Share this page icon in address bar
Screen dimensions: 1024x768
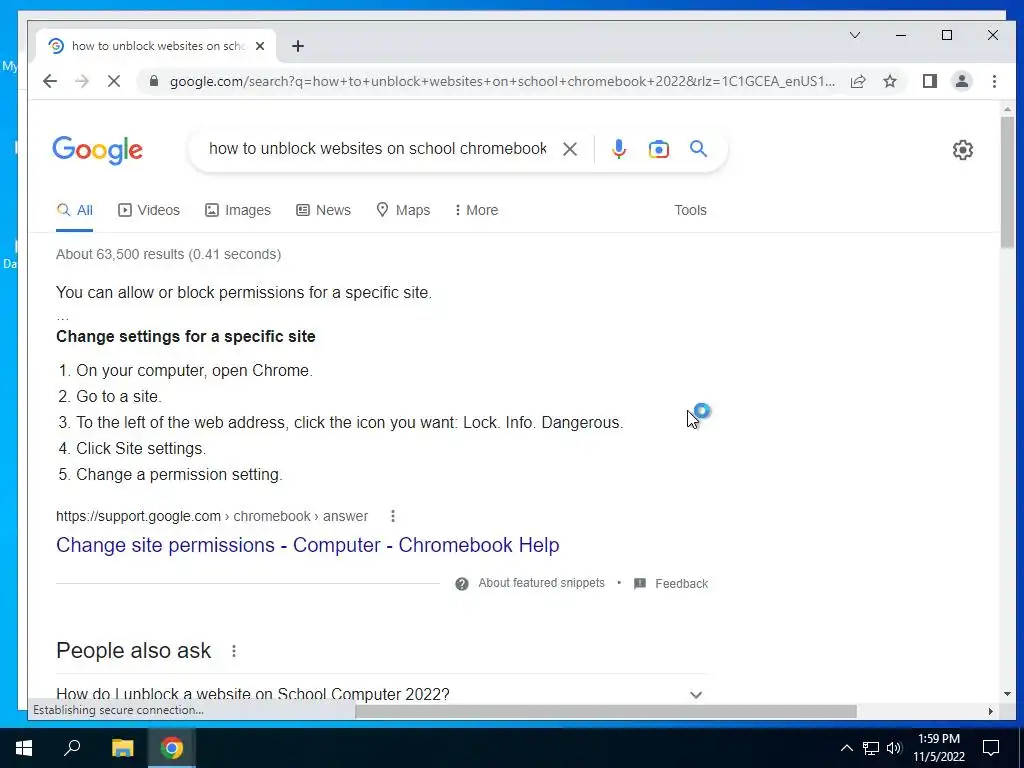pos(858,81)
